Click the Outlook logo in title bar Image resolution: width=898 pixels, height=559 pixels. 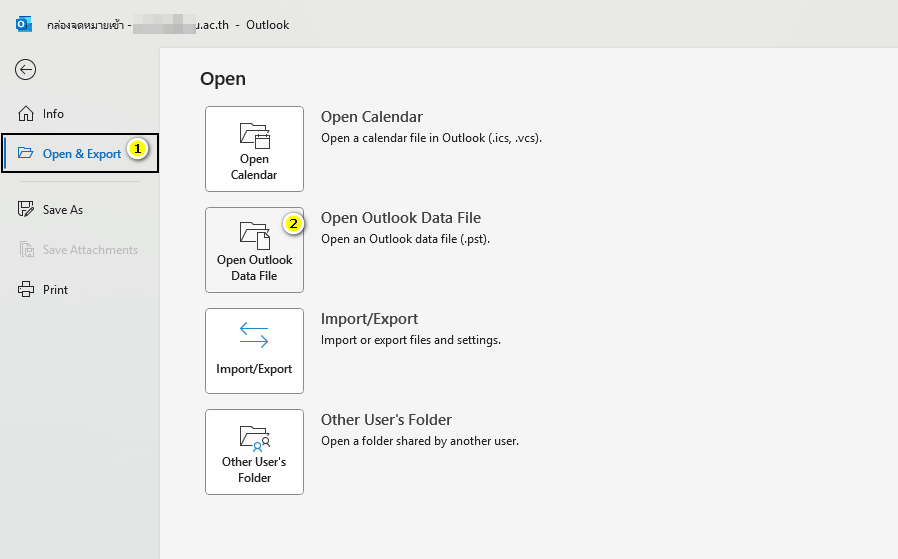point(24,24)
